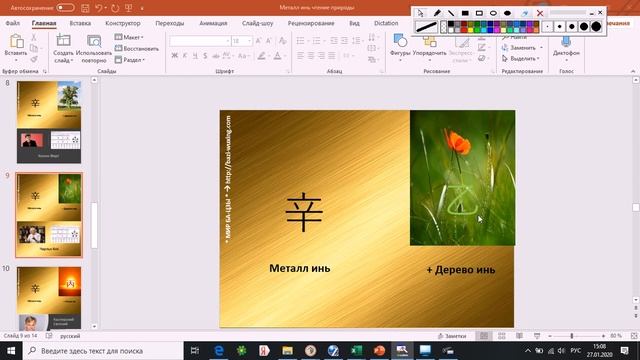The width and height of the screenshot is (640, 360).
Task: Toggle bold Ж formatting
Action: pos(175,56)
